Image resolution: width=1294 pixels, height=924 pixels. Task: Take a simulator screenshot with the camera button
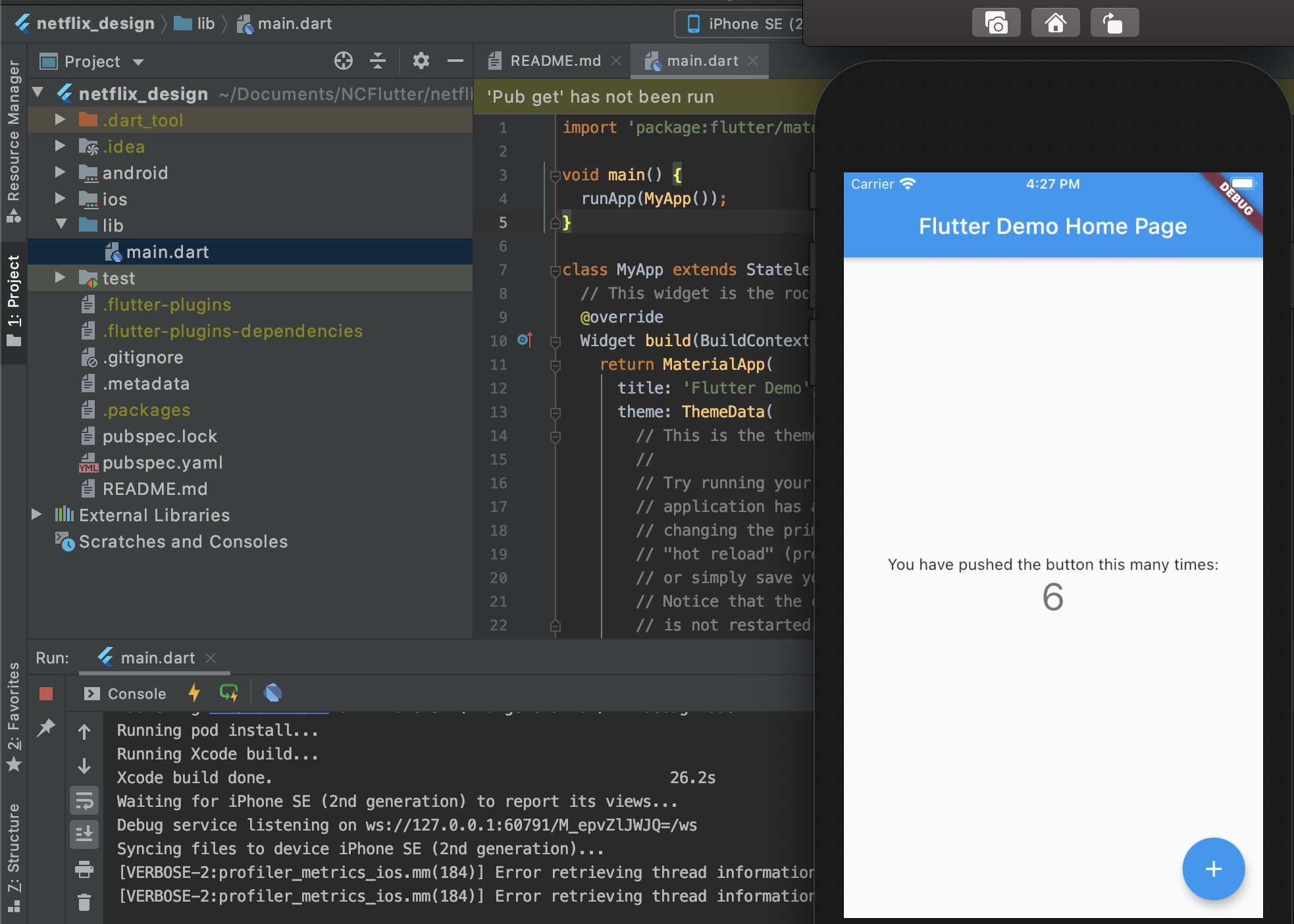click(995, 22)
